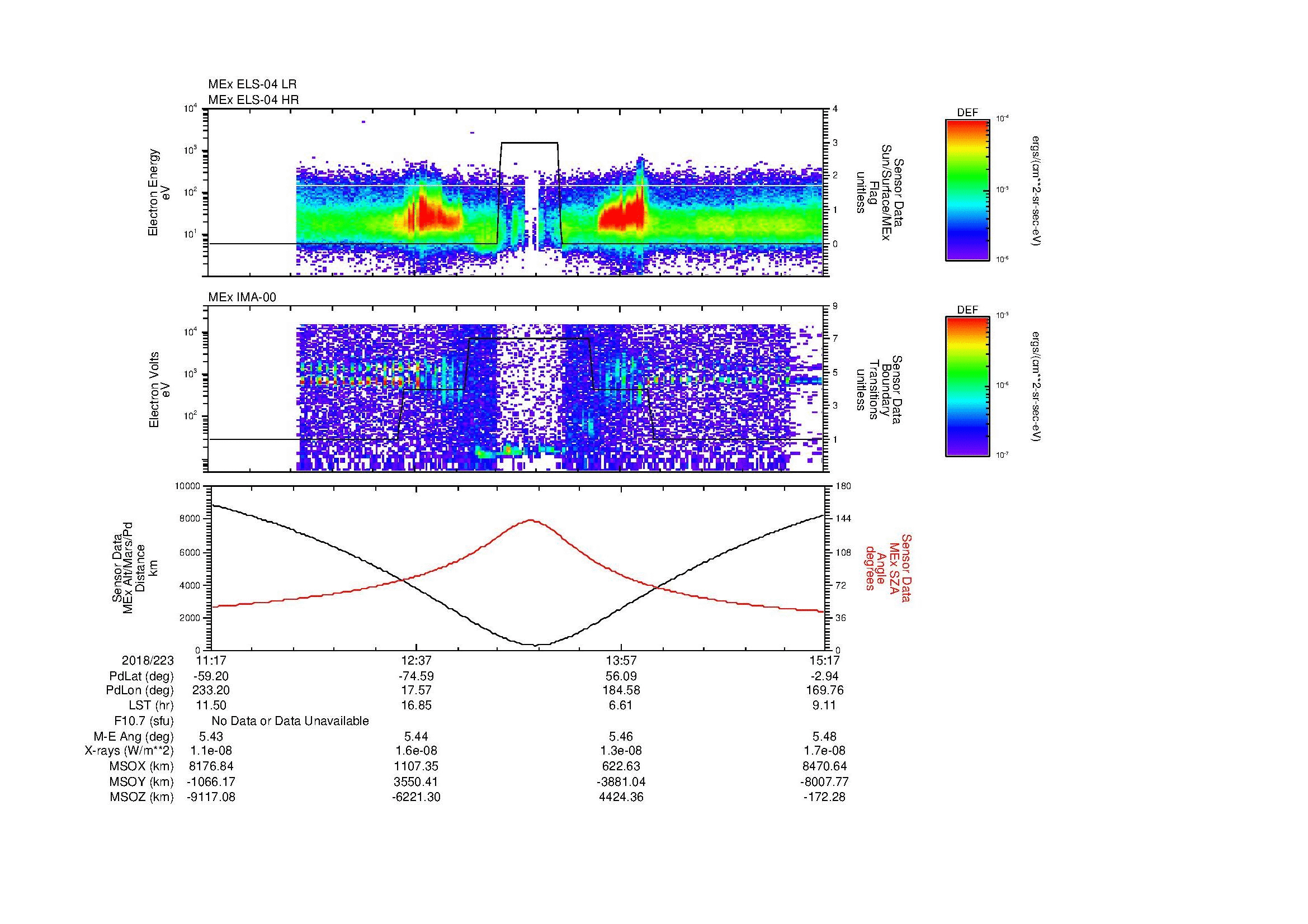Click MSOZ value '-9117.08'
This screenshot has height=924, width=1308.
(211, 797)
